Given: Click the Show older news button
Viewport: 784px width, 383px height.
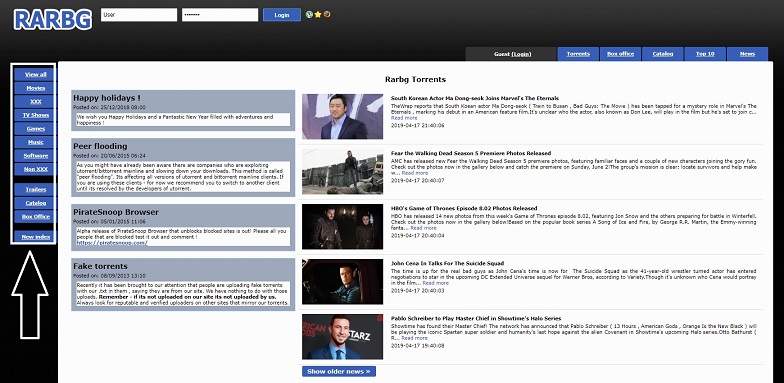Looking at the screenshot, I should tap(338, 372).
